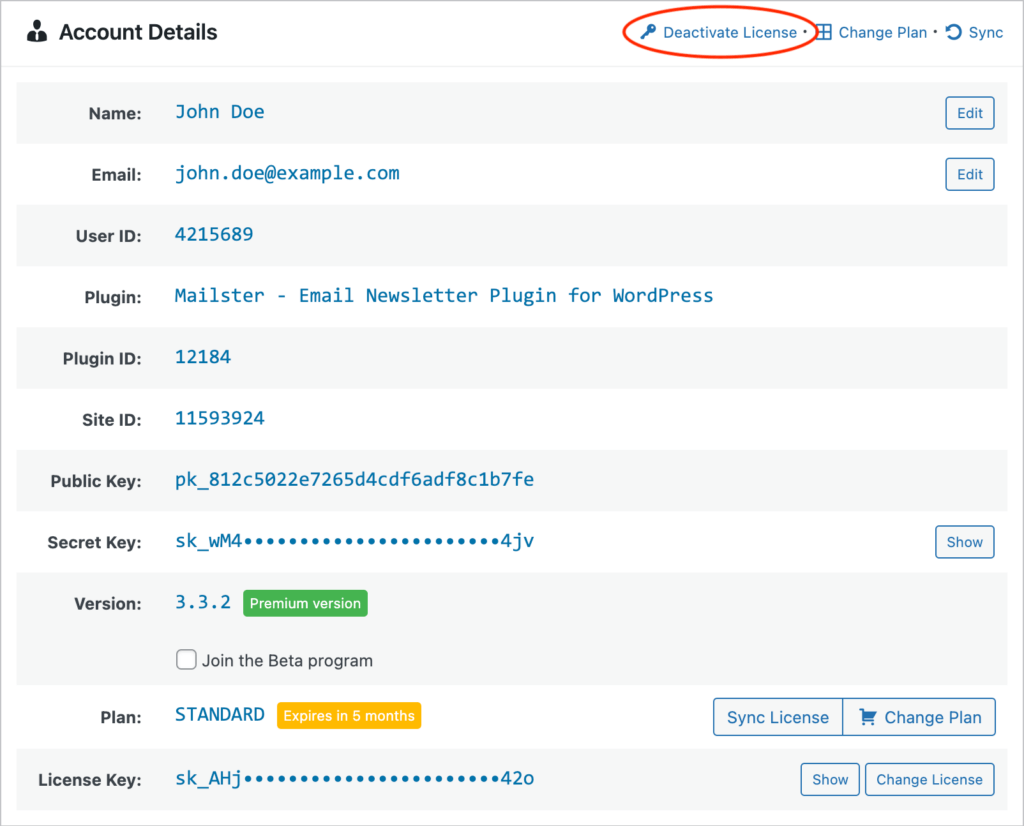Image resolution: width=1024 pixels, height=826 pixels.
Task: Select the Public Key value text
Action: (354, 480)
